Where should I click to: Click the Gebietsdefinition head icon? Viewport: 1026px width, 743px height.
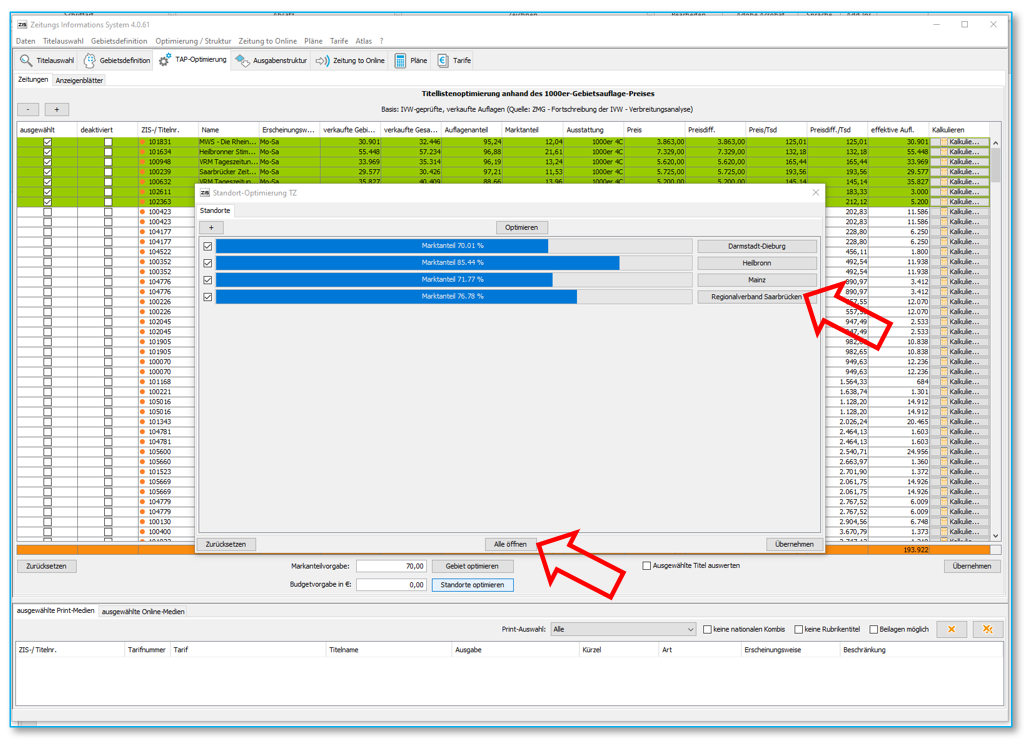pyautogui.click(x=90, y=61)
